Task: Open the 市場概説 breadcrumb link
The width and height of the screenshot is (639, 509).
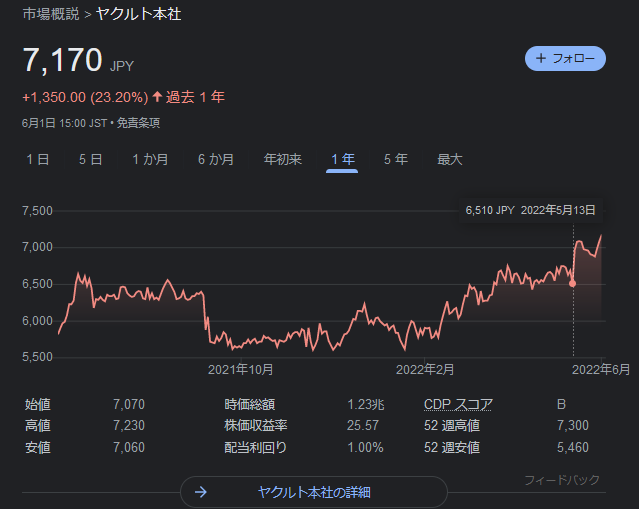Action: (x=51, y=14)
